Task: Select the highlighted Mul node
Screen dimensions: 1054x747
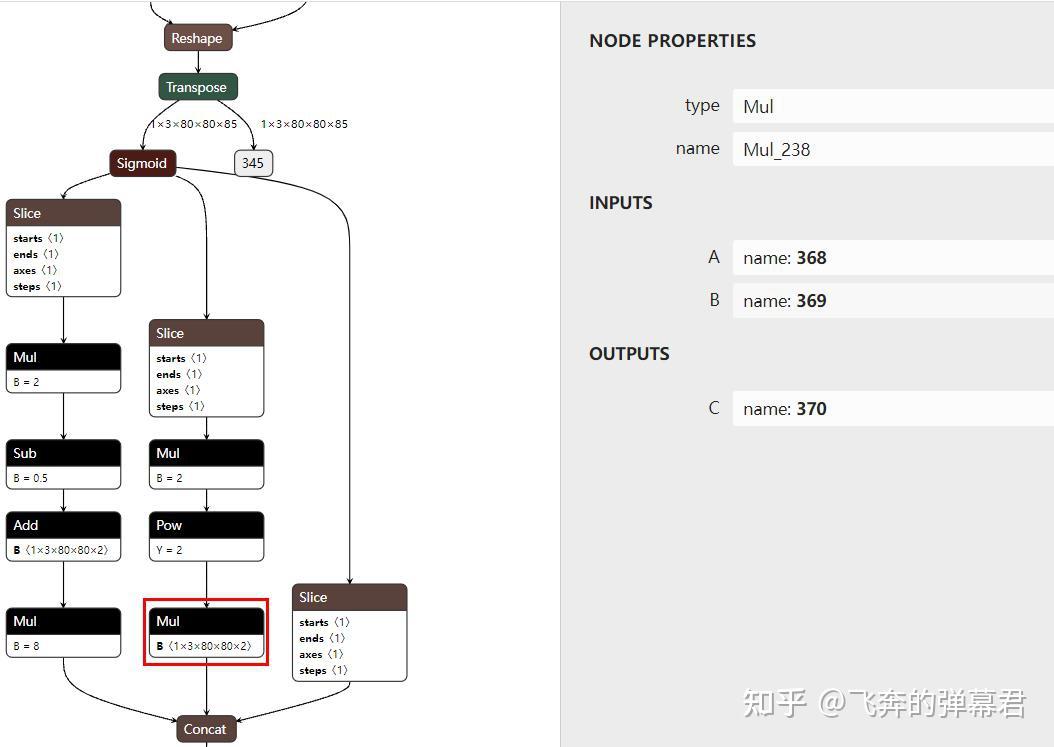Action: click(206, 621)
